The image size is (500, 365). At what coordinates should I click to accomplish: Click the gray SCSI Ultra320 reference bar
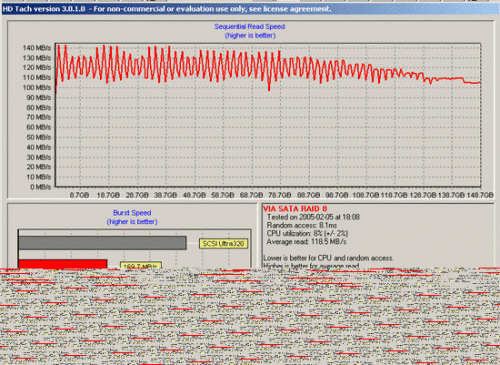tap(102, 243)
